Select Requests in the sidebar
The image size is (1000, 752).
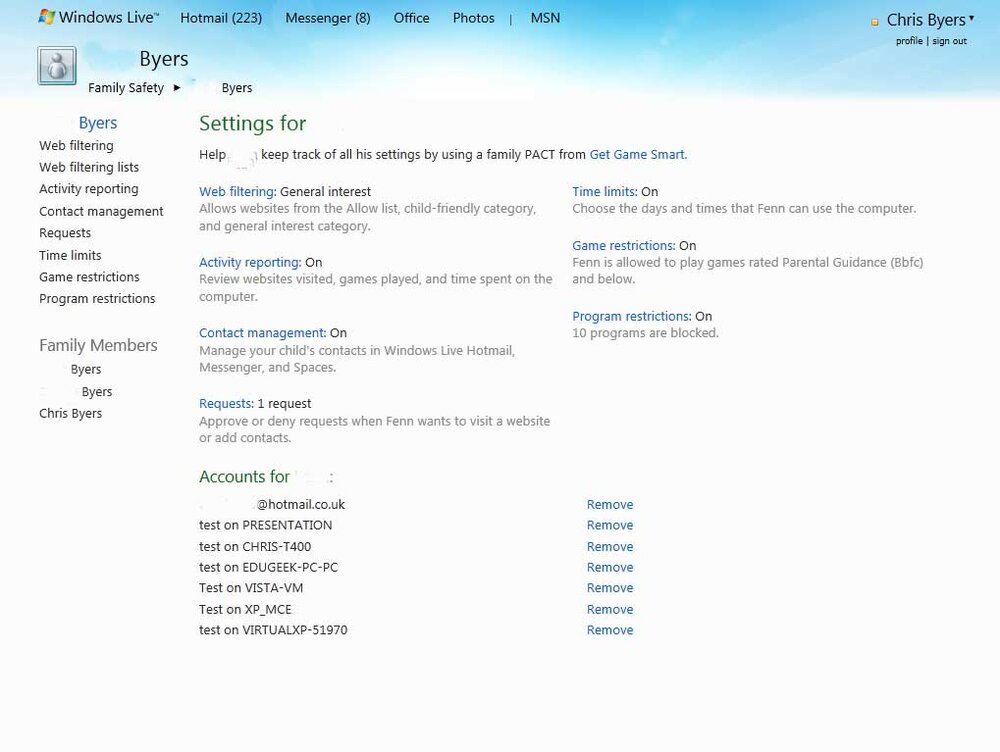pyautogui.click(x=65, y=233)
